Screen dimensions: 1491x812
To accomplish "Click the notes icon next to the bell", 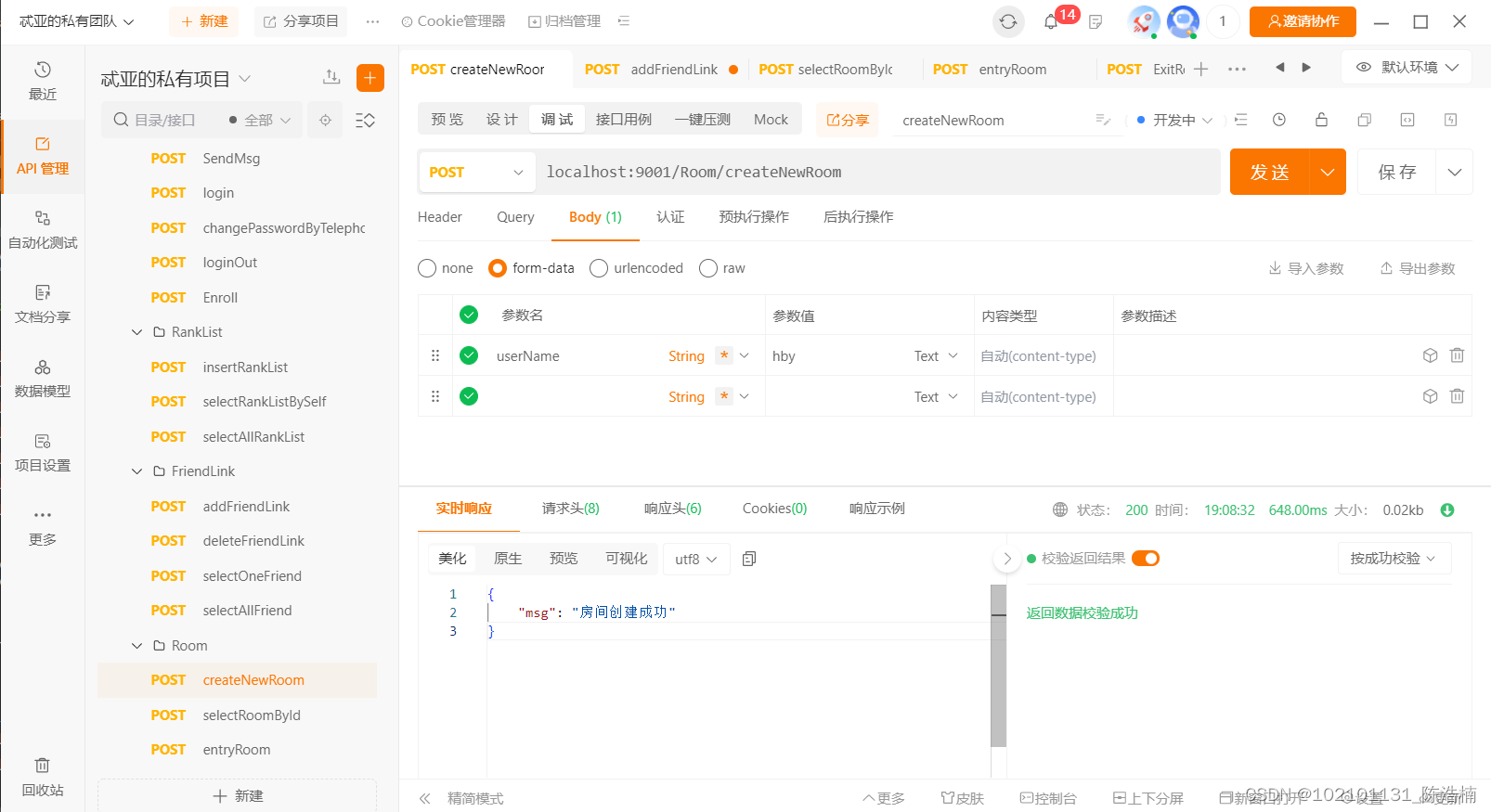I will click(x=1096, y=21).
